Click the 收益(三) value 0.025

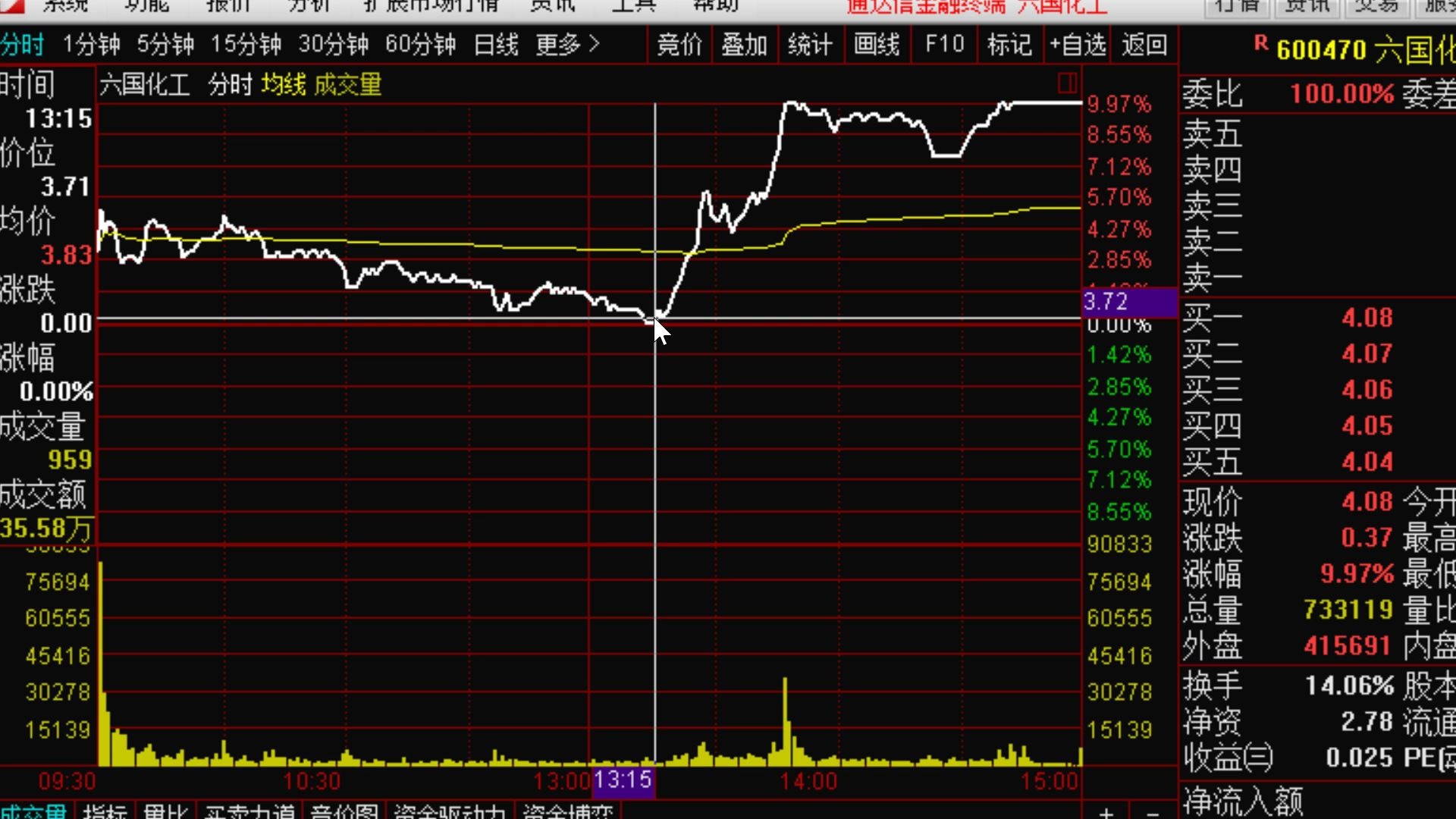coord(1360,758)
